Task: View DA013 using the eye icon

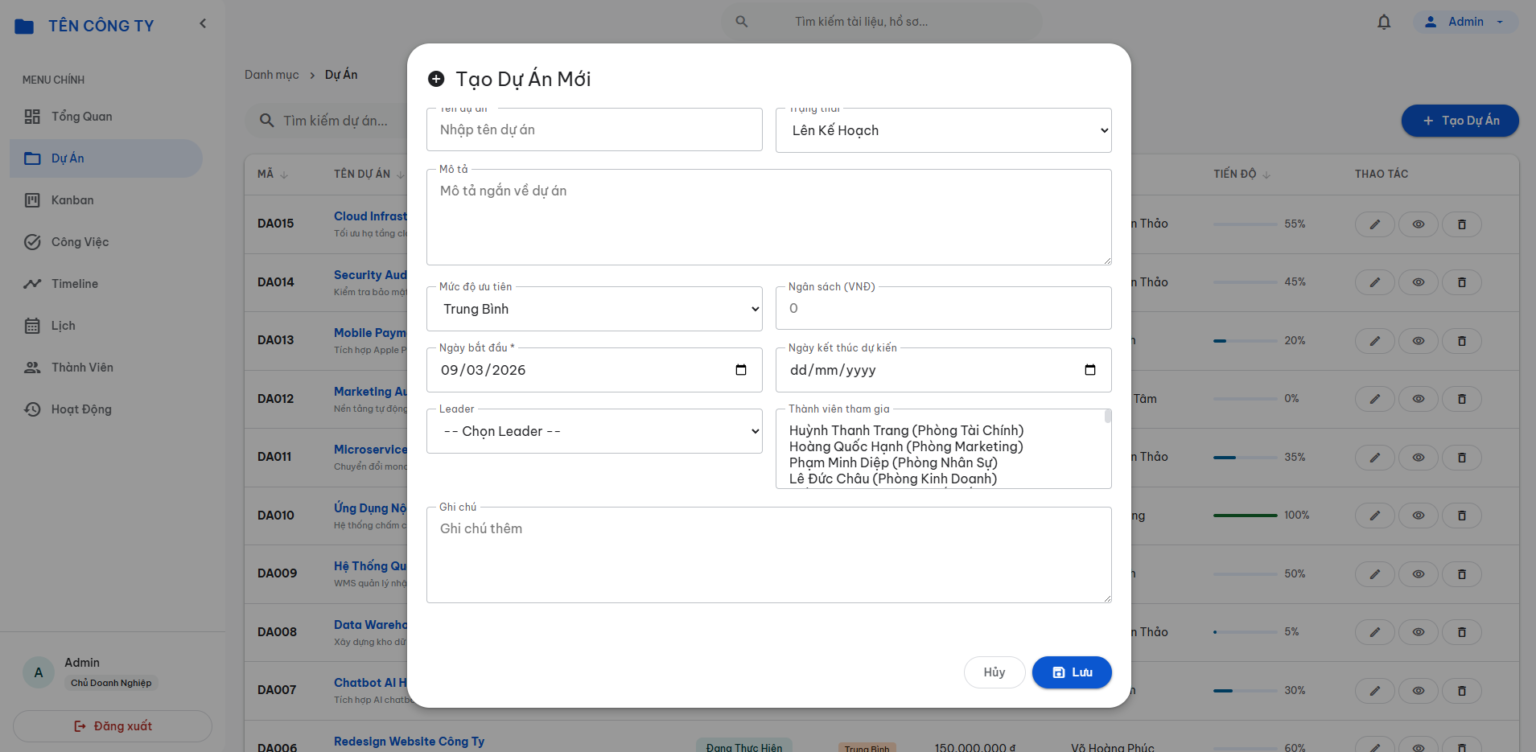Action: click(1418, 341)
